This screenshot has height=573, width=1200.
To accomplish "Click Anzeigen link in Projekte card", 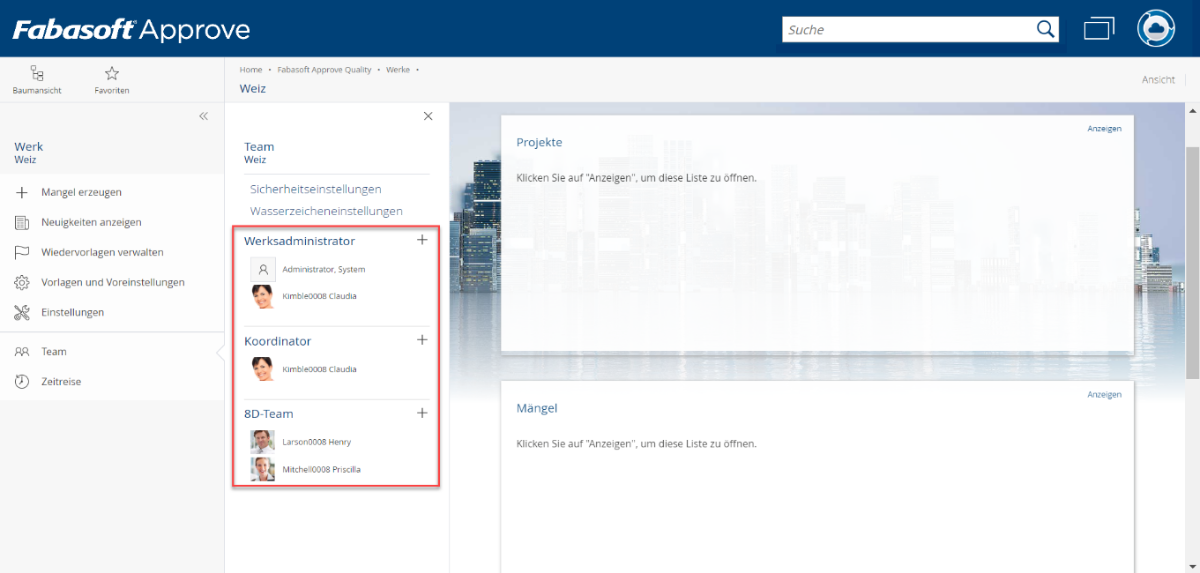I will tap(1104, 128).
